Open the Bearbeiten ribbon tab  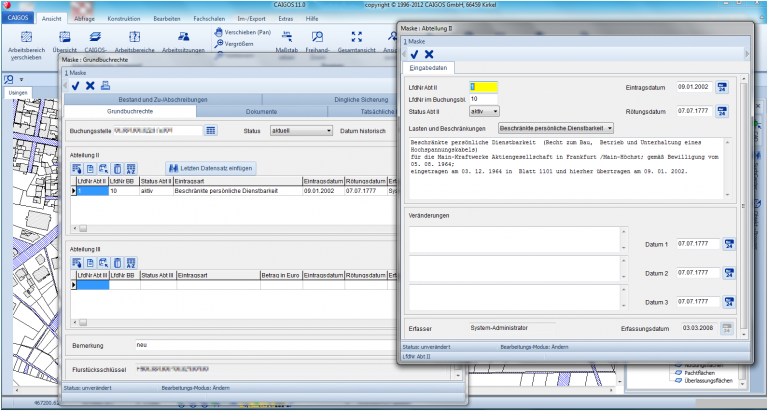point(167,19)
